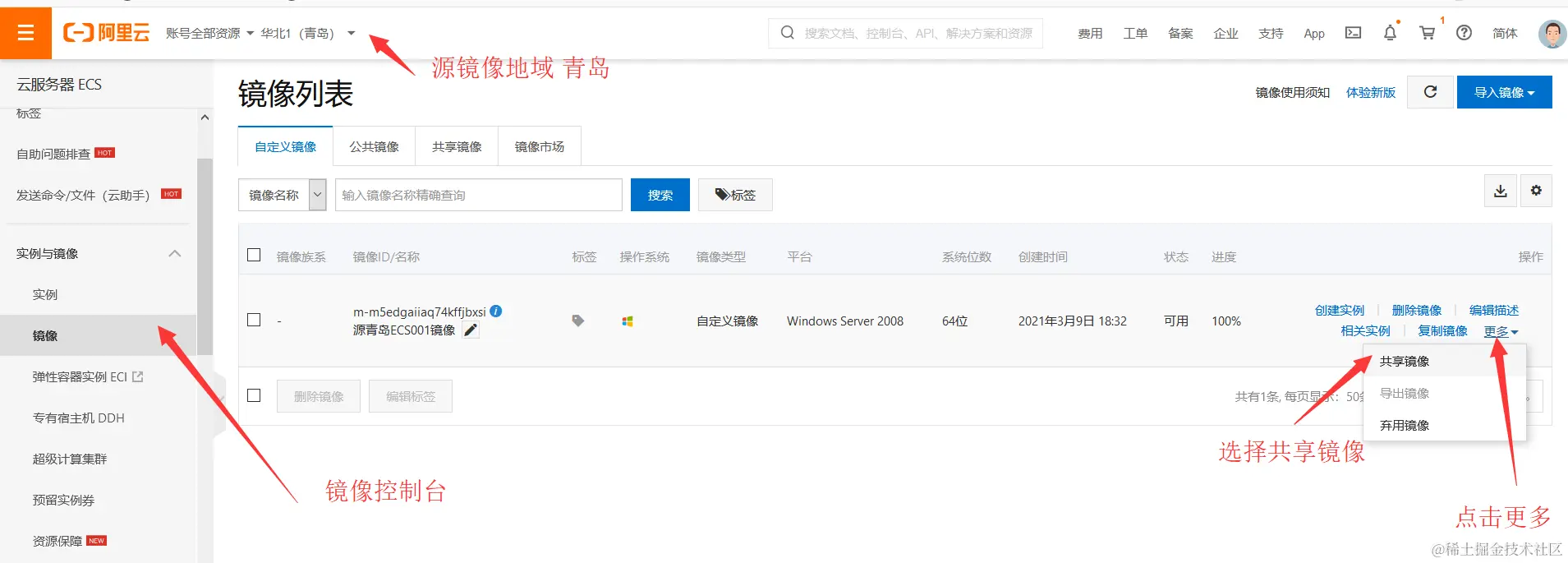
Task: Open column settings gear
Action: pyautogui.click(x=1536, y=191)
